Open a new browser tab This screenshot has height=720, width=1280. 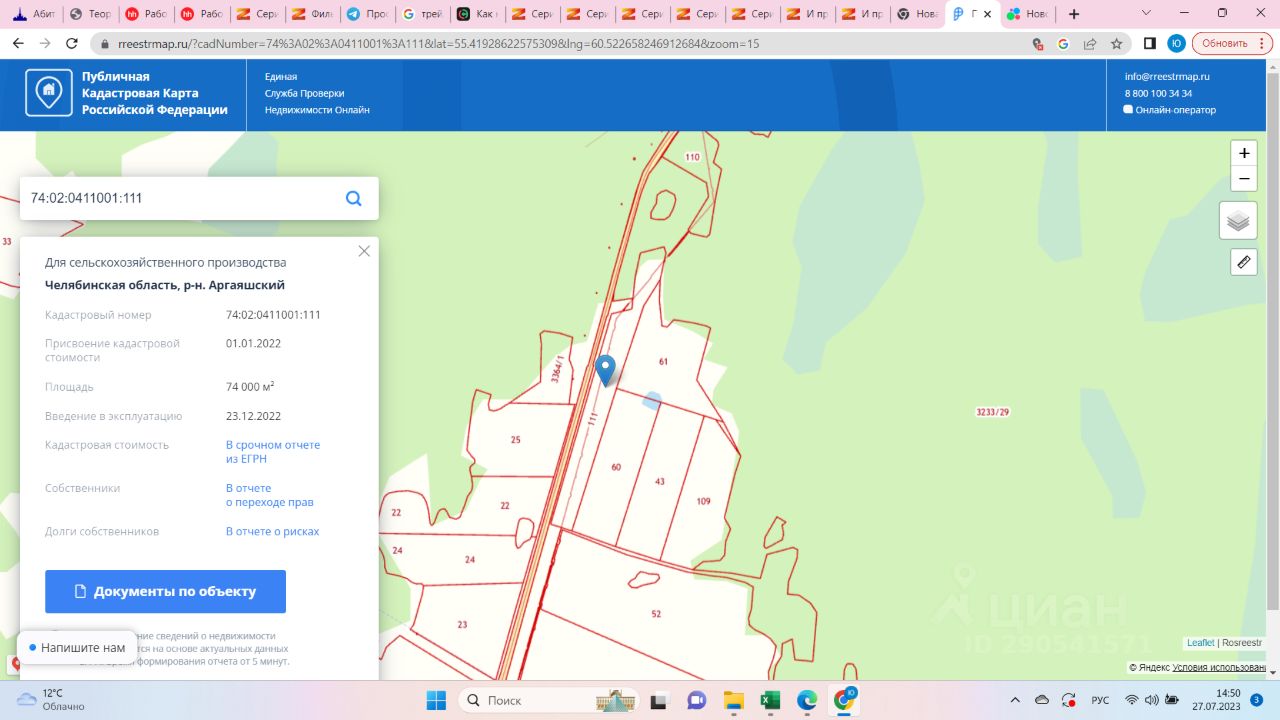coord(1074,14)
